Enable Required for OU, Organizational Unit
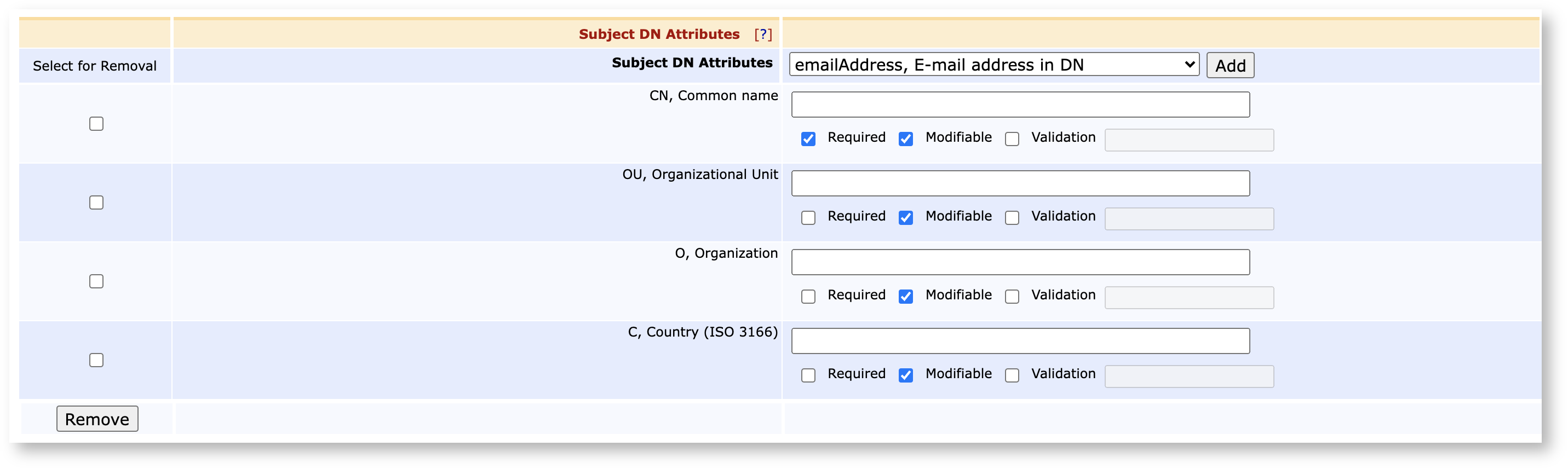 pos(808,218)
